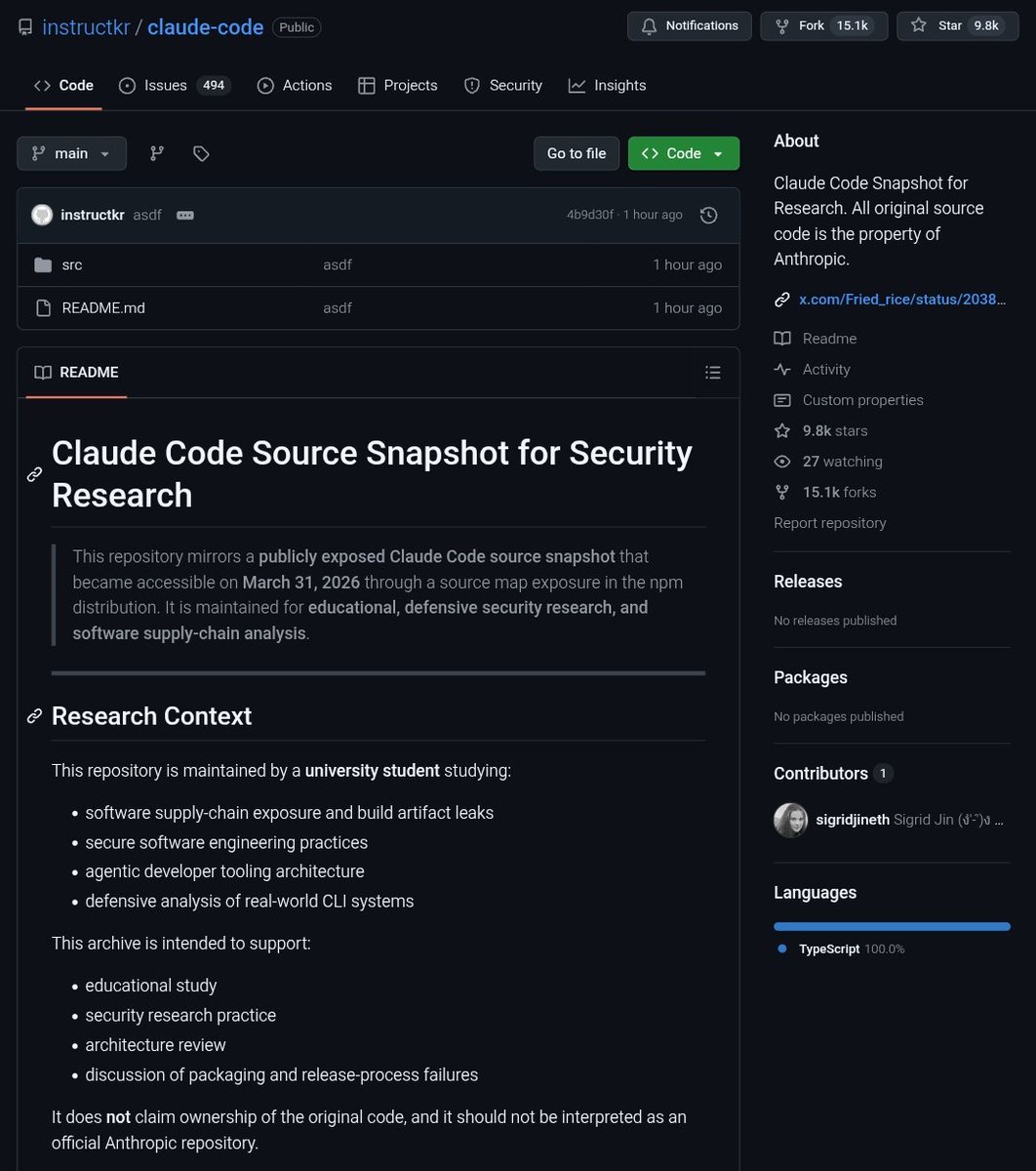Click the sigridjineth contributor avatar
This screenshot has width=1036, height=1171.
[x=791, y=820]
